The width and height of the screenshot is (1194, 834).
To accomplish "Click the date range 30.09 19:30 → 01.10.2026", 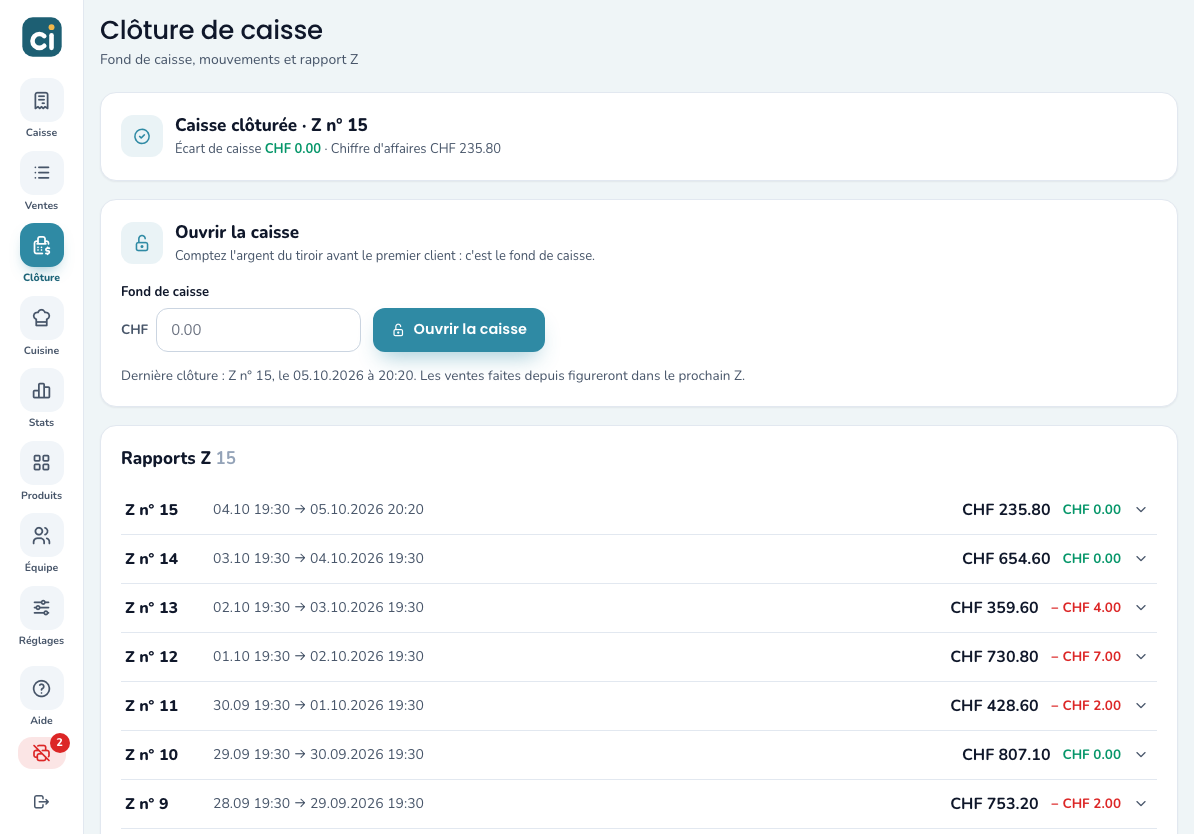I will click(x=318, y=705).
